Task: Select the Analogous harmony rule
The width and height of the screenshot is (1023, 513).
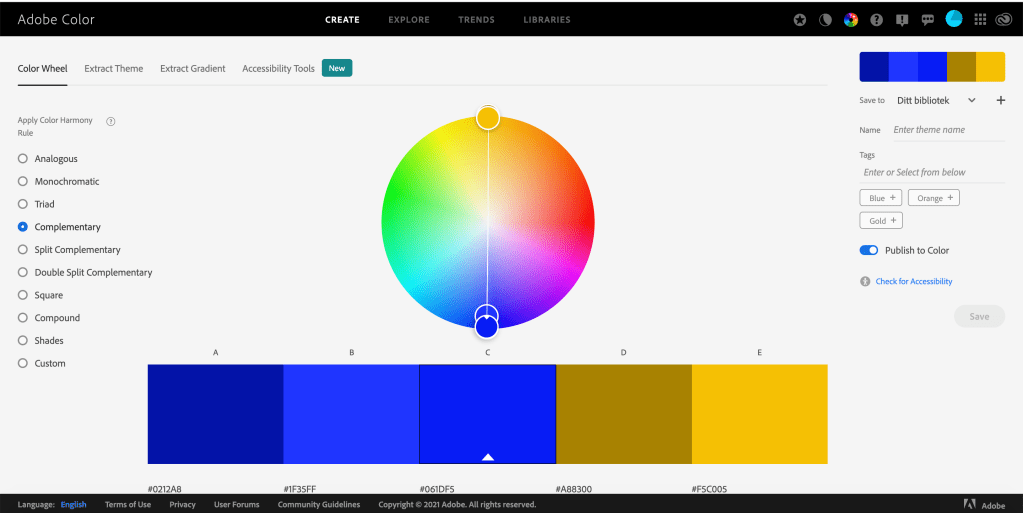Action: (x=23, y=159)
